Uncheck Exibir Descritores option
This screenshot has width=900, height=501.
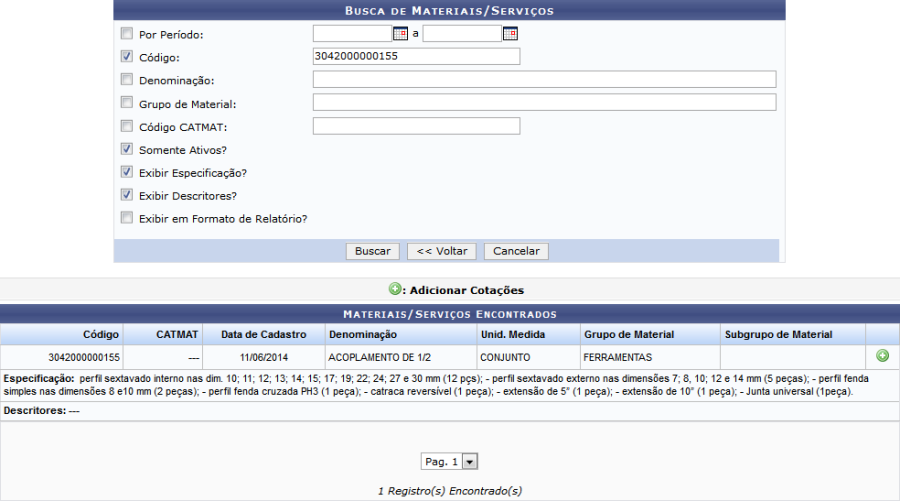127,195
